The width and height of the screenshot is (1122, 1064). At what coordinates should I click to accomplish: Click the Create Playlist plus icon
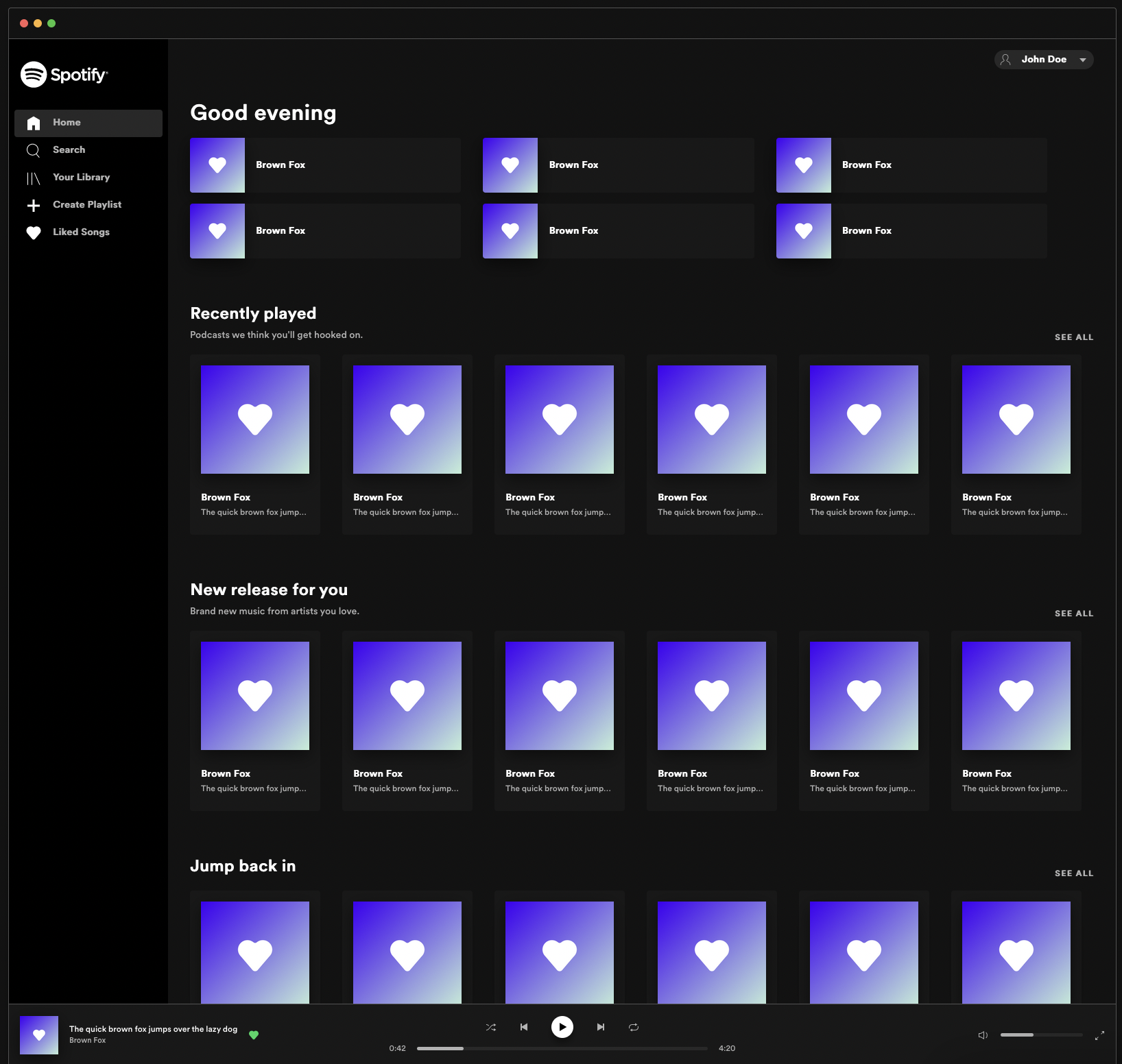point(33,204)
